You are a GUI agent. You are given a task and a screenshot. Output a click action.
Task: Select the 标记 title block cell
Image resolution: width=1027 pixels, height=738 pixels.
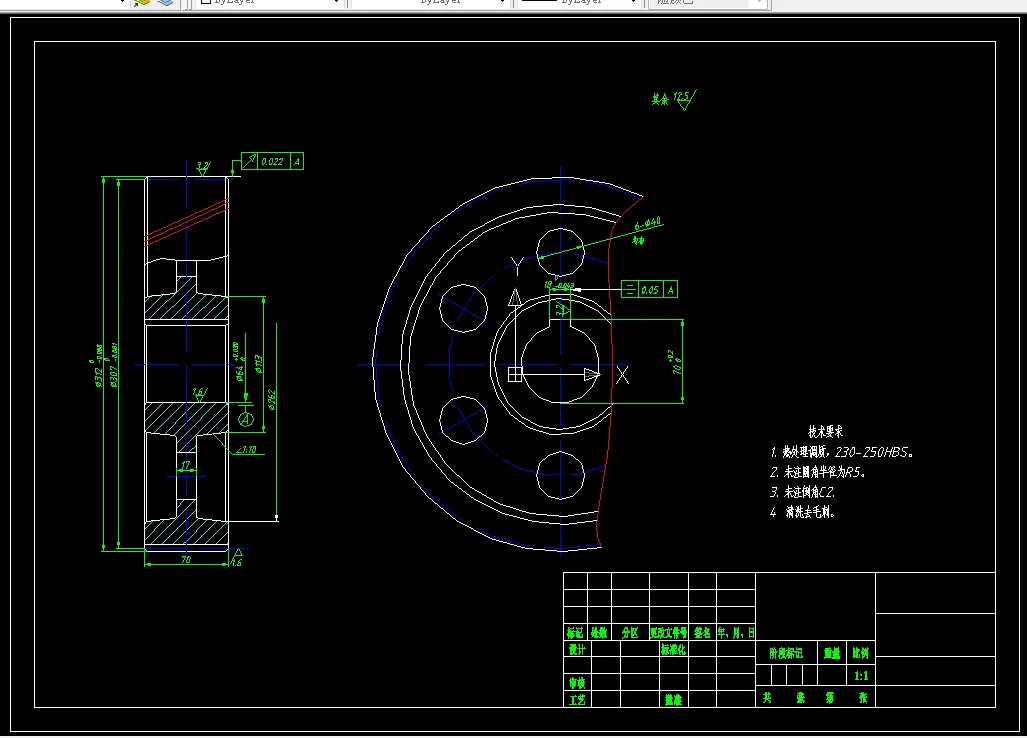(x=575, y=633)
